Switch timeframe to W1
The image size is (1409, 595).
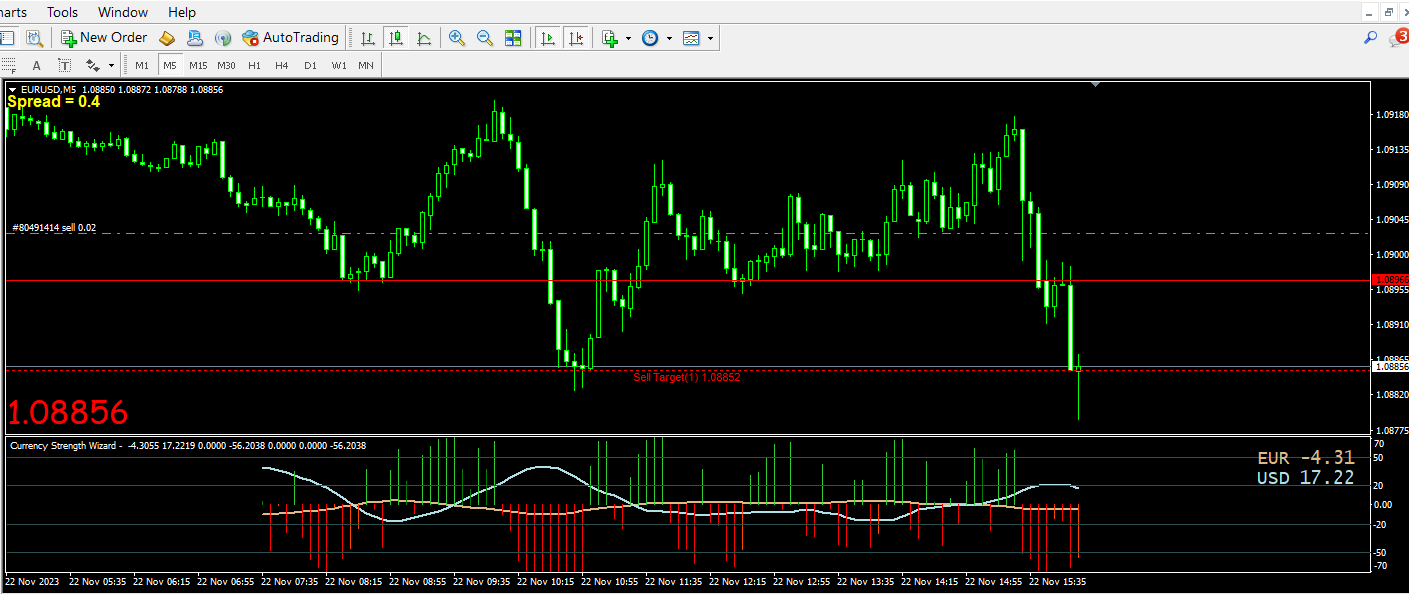click(339, 65)
